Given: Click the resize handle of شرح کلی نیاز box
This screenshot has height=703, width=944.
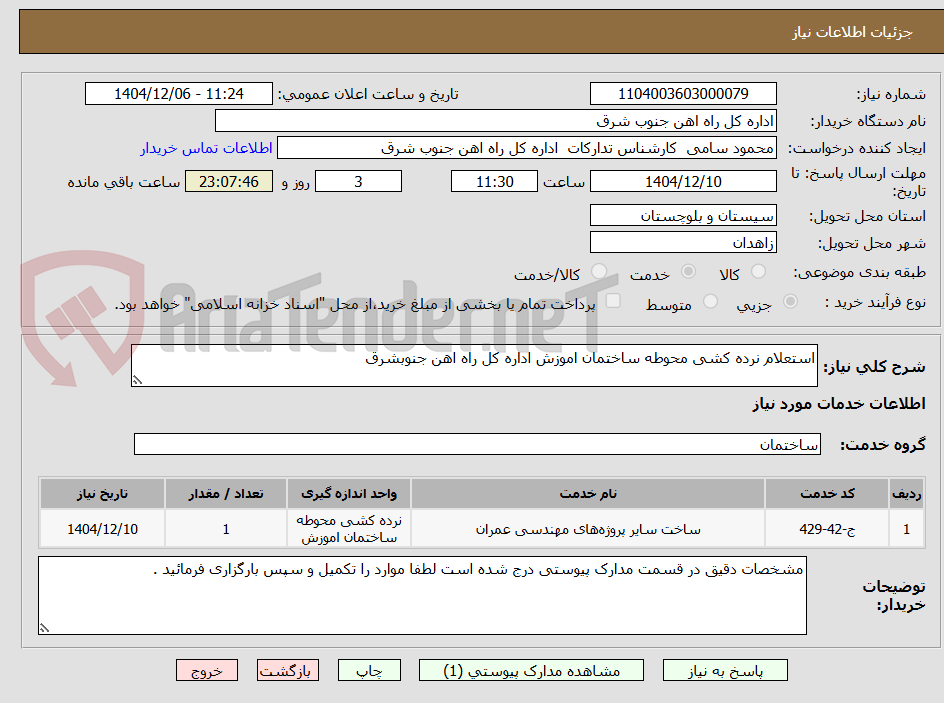Looking at the screenshot, I should coord(137,380).
